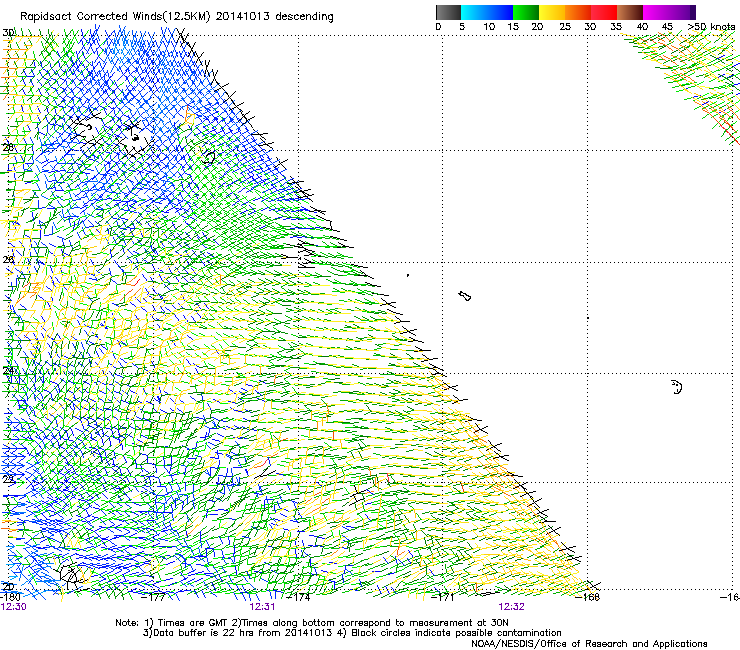
Task: Pick the red 30-35 knots legend segment
Action: pos(604,12)
